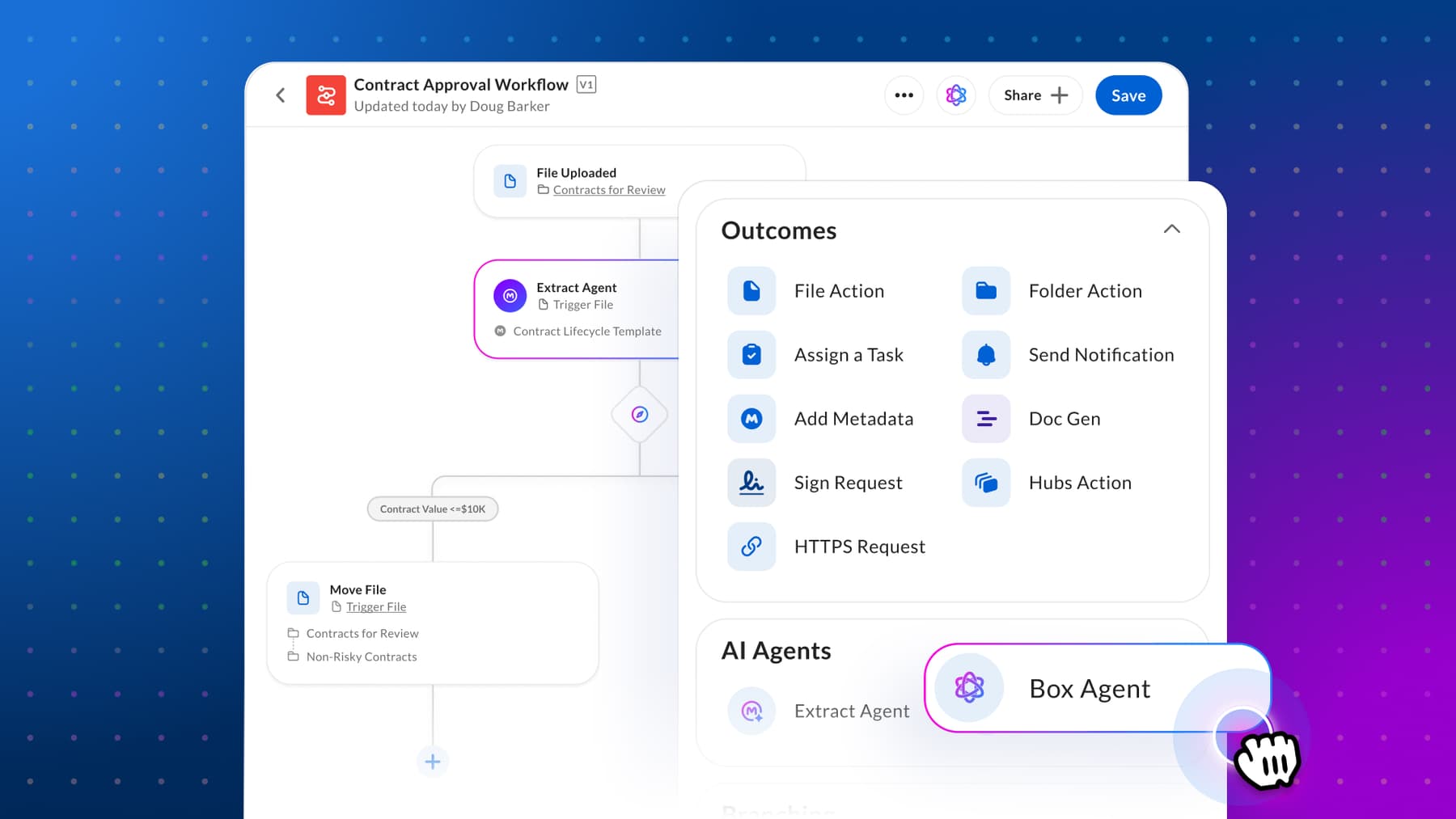Click the red Contract Approval Workflow logo icon
1456x819 pixels.
326,95
